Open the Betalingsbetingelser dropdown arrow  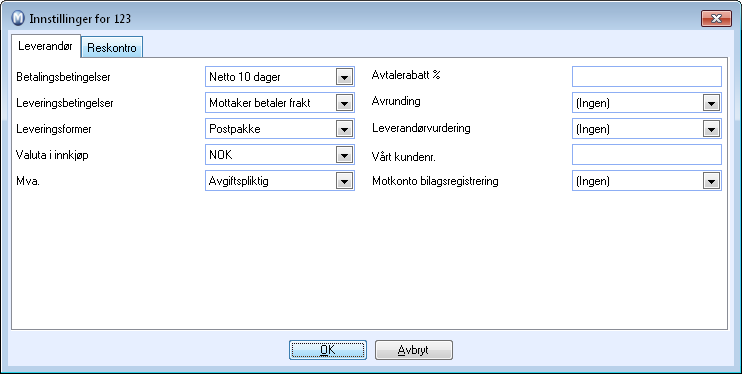[x=344, y=77]
